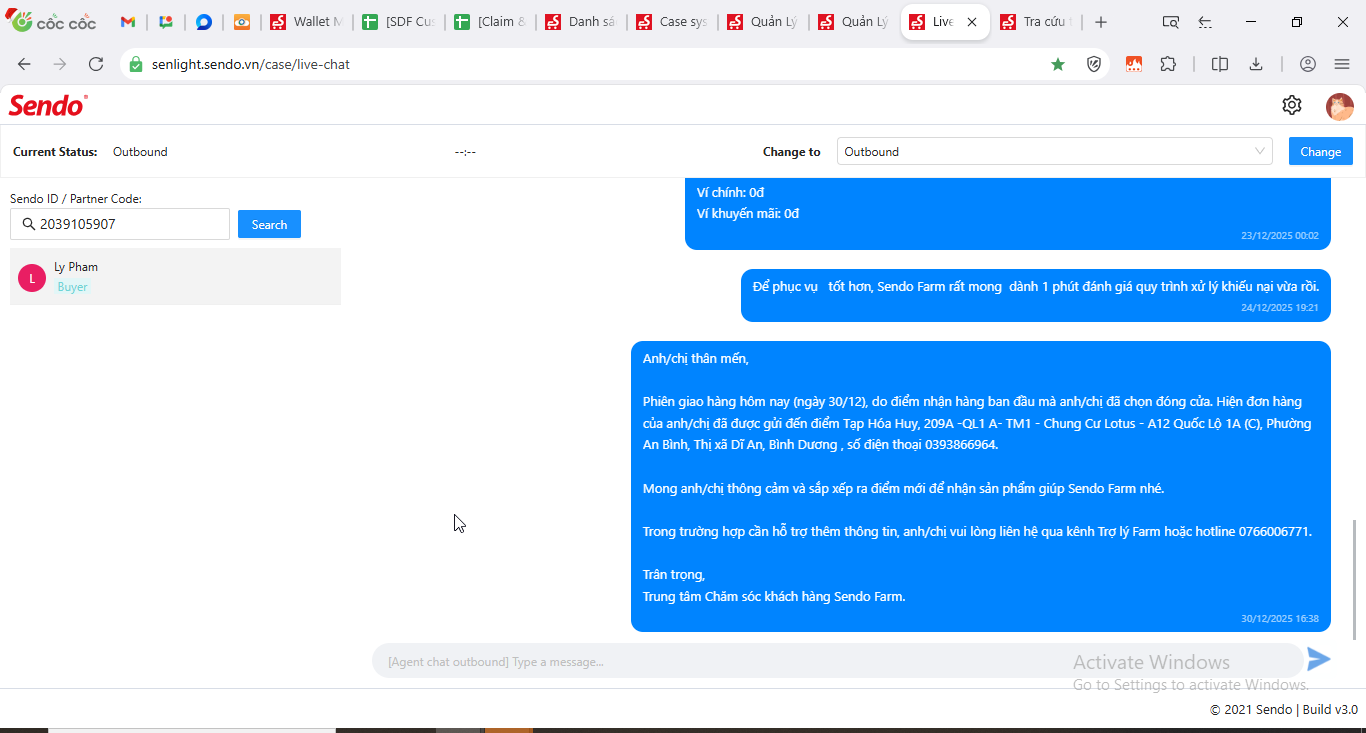
Task: Click the agent chat message input
Action: click(x=837, y=661)
